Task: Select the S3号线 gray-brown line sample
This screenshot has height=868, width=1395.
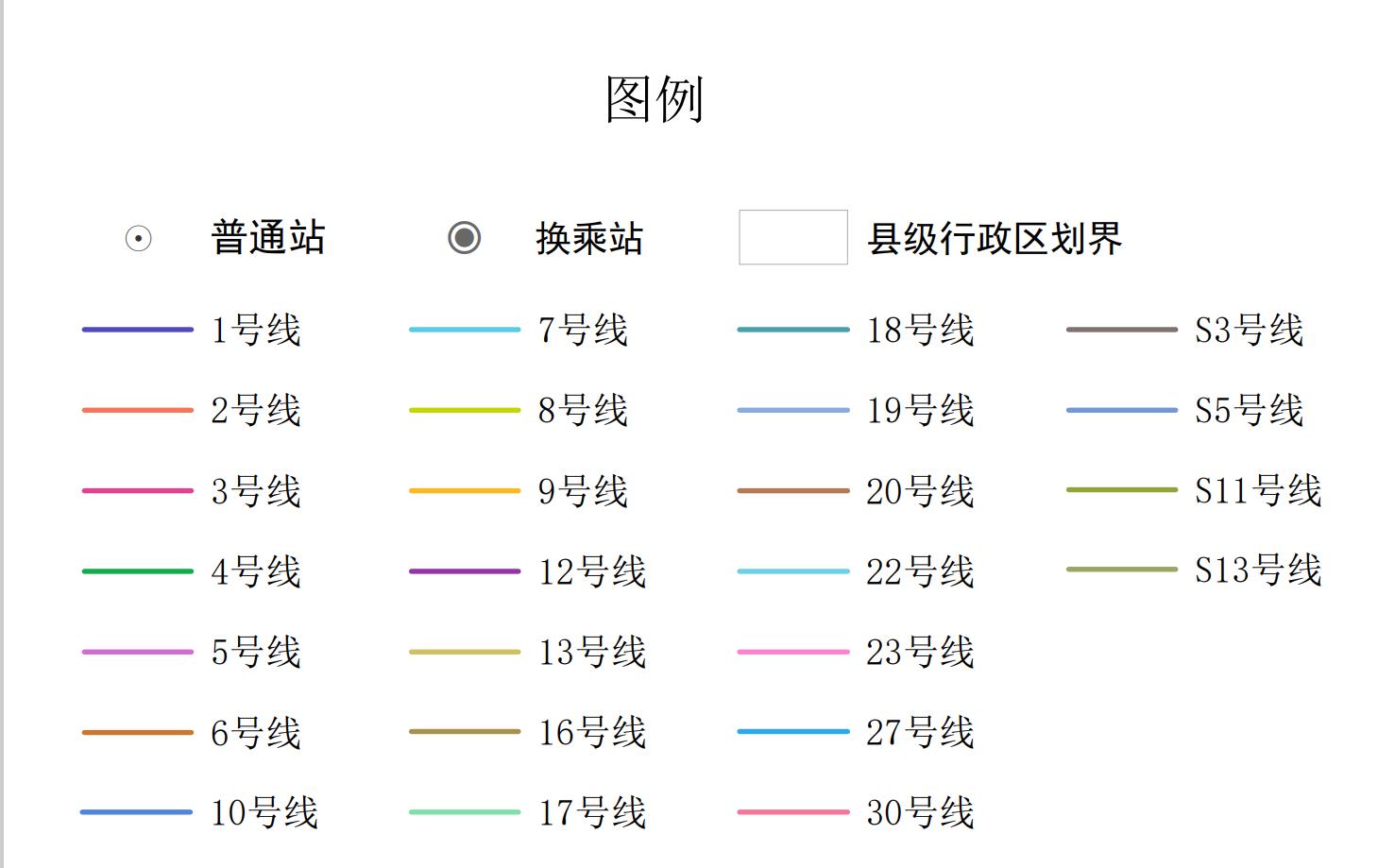Action: (x=1121, y=330)
